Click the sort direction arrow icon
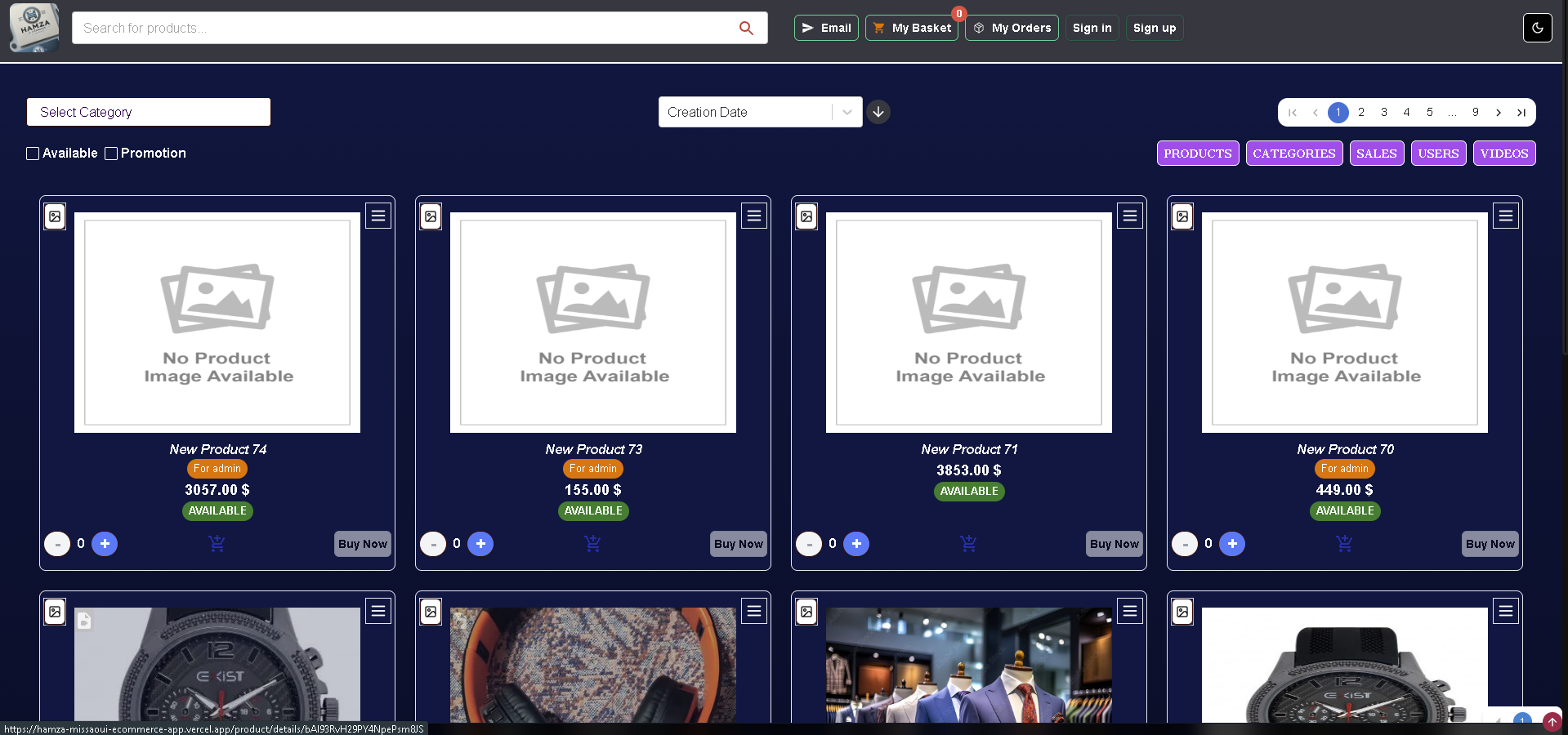The height and width of the screenshot is (735, 1568). pyautogui.click(x=878, y=112)
